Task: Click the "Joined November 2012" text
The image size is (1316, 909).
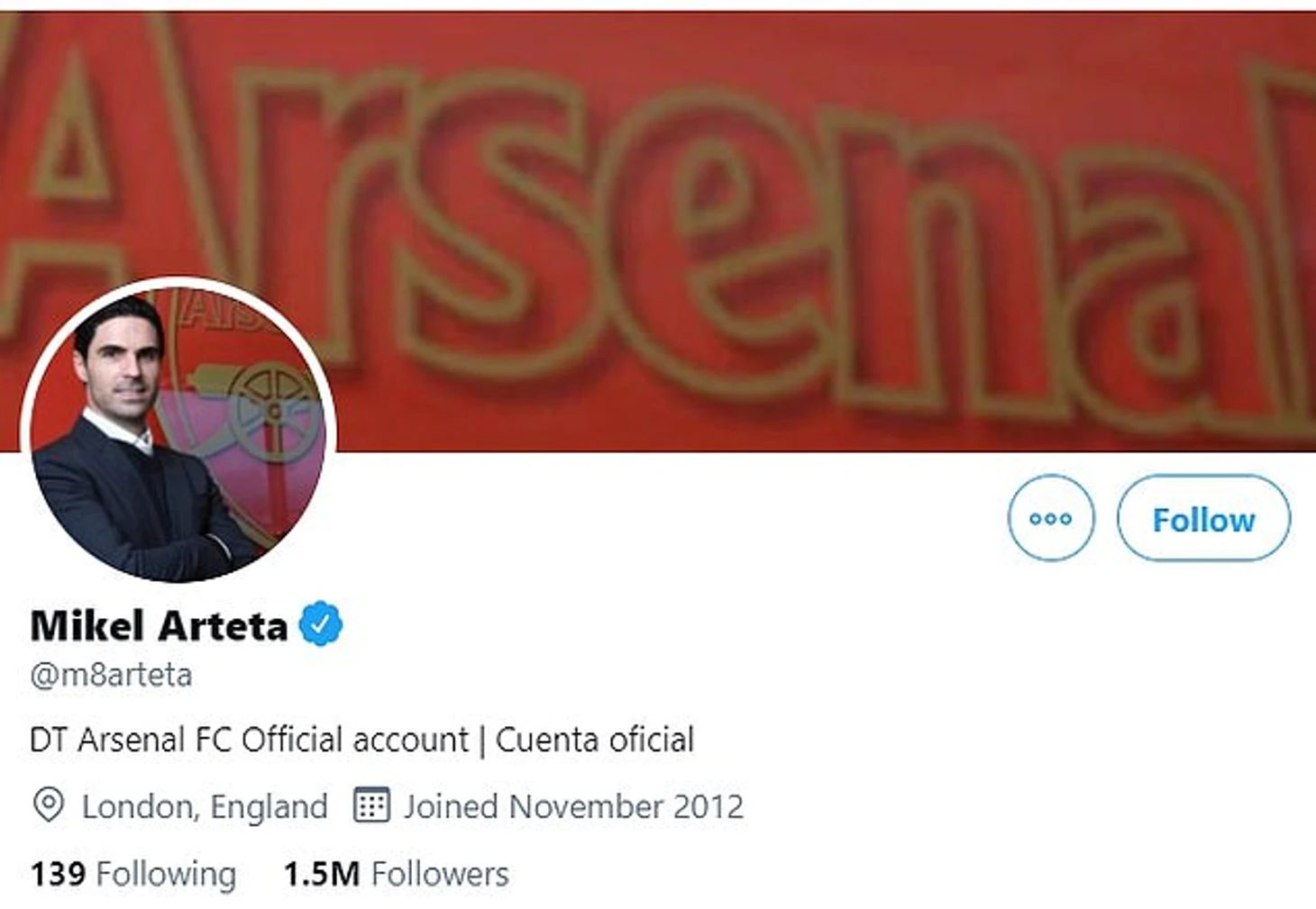Action: point(573,806)
